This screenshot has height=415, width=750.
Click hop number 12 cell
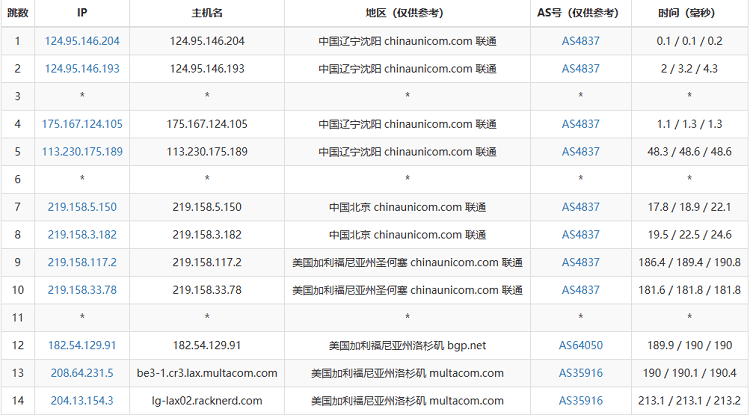pyautogui.click(x=18, y=345)
